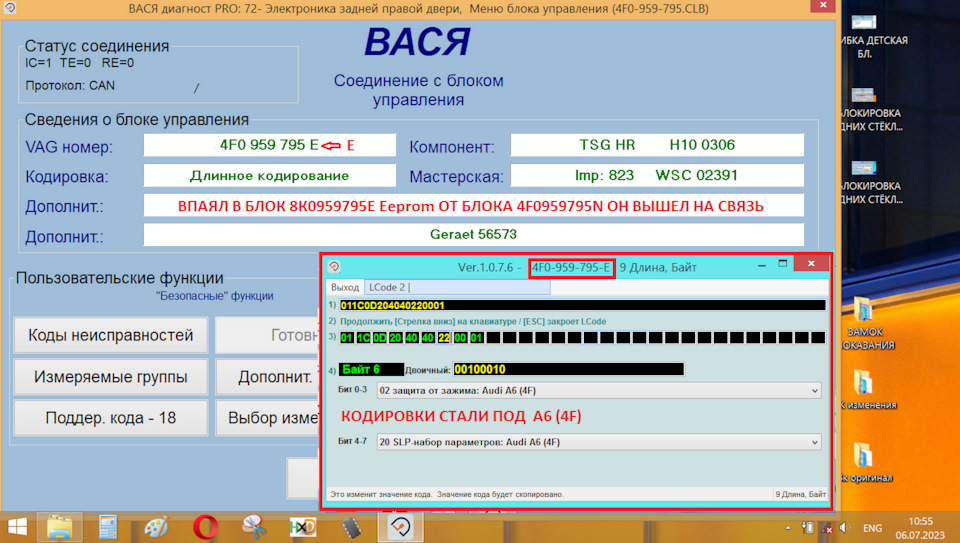Click Поддер. кода - 18 button

pyautogui.click(x=111, y=418)
